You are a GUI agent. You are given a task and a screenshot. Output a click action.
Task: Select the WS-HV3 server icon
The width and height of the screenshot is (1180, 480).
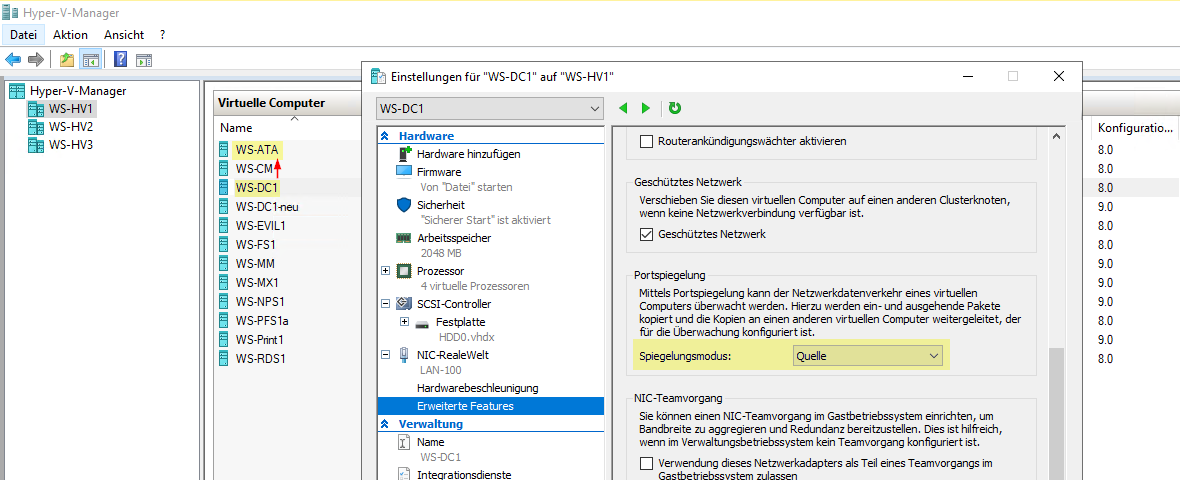pos(35,144)
